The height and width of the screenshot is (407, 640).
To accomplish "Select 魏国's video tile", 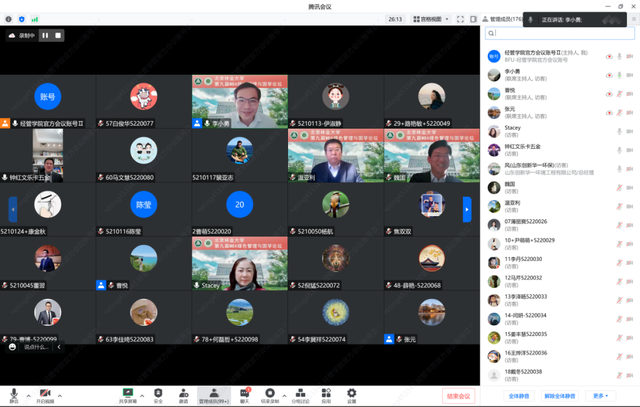I will 432,156.
